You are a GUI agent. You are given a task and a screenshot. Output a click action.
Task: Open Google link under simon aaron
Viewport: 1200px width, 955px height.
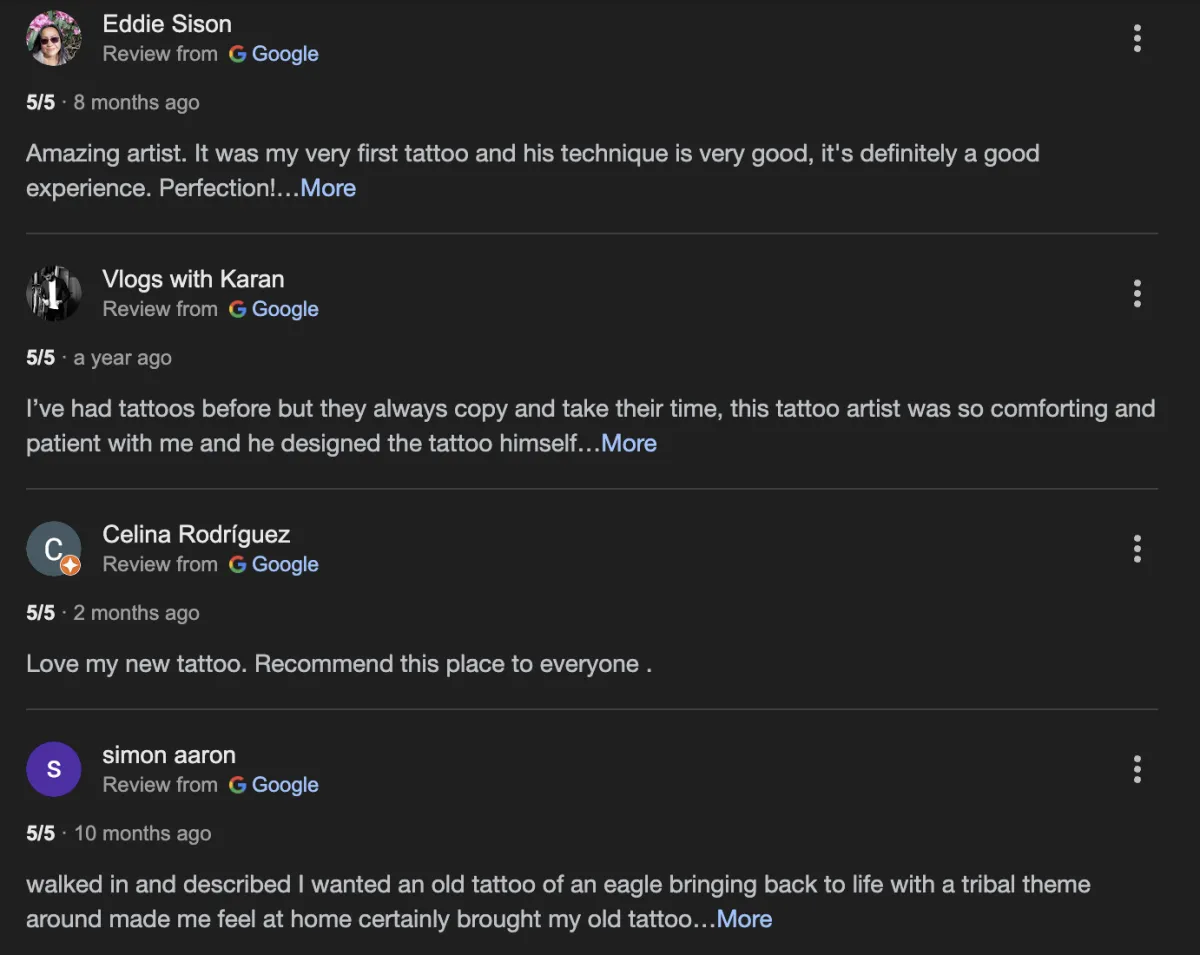pos(284,785)
